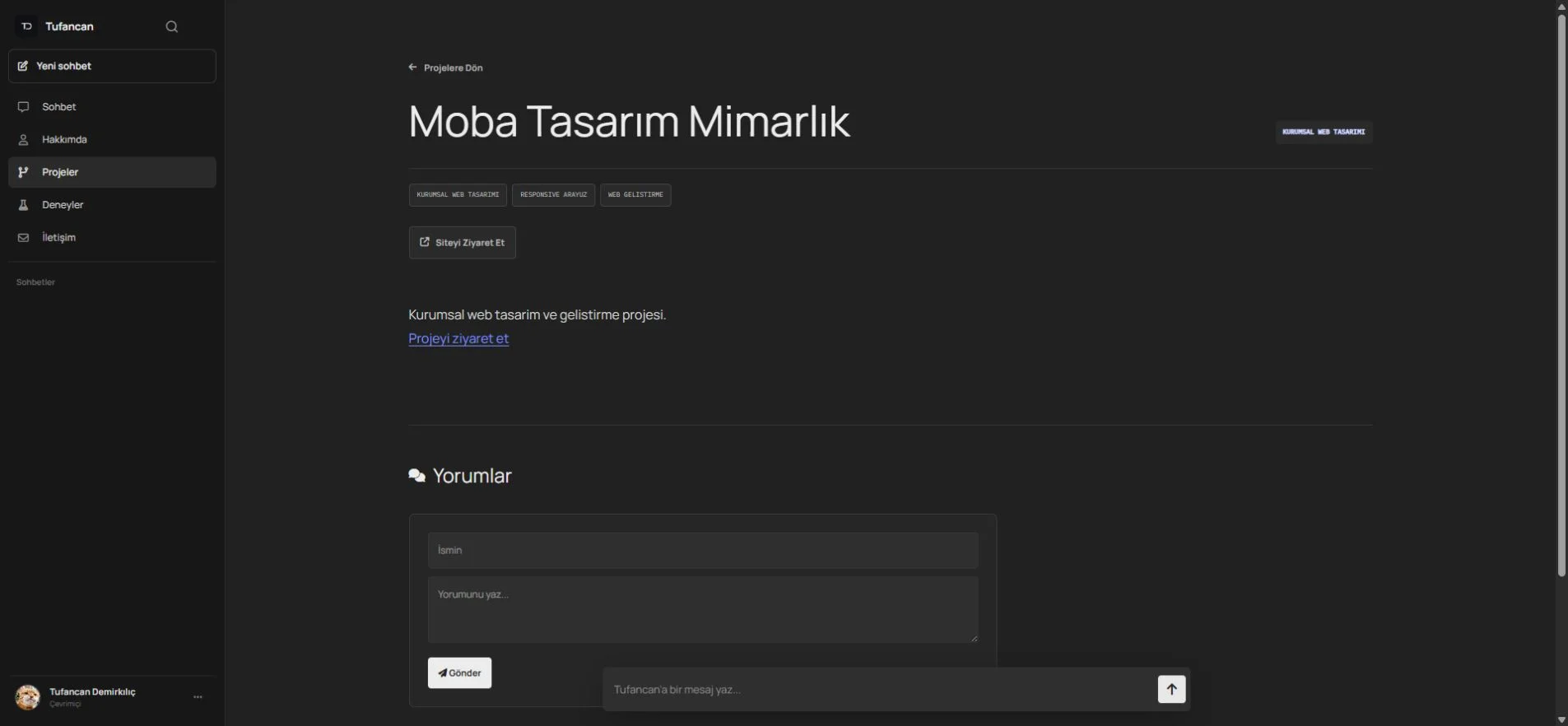The height and width of the screenshot is (726, 1568).
Task: Click the scrollbar down arrow
Action: coord(1561,720)
